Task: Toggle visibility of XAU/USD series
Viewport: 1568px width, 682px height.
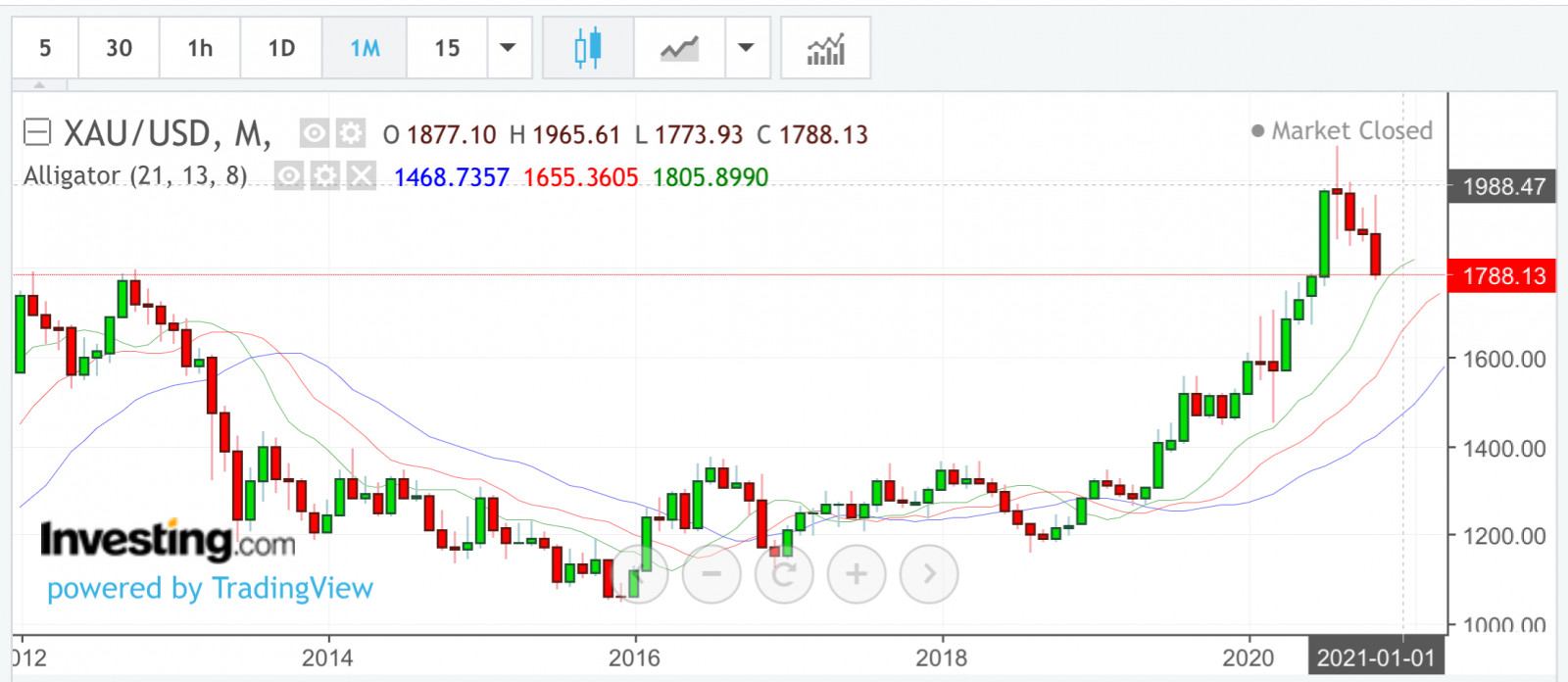Action: (314, 133)
